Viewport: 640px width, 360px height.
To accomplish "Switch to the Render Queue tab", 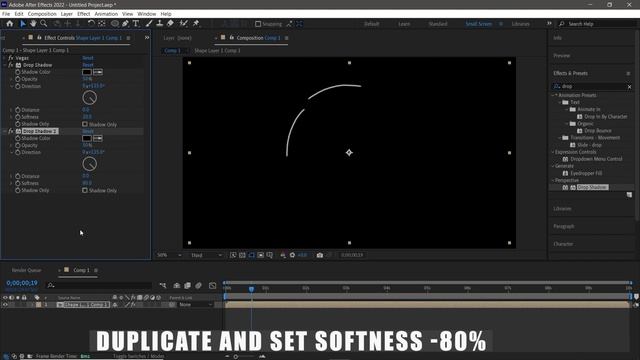I will 26,270.
